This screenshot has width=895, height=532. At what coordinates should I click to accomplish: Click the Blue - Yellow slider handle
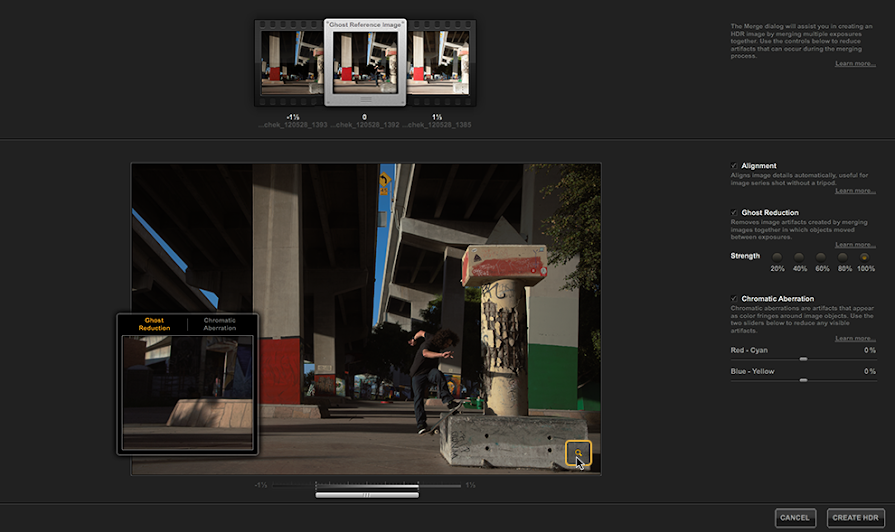[803, 380]
